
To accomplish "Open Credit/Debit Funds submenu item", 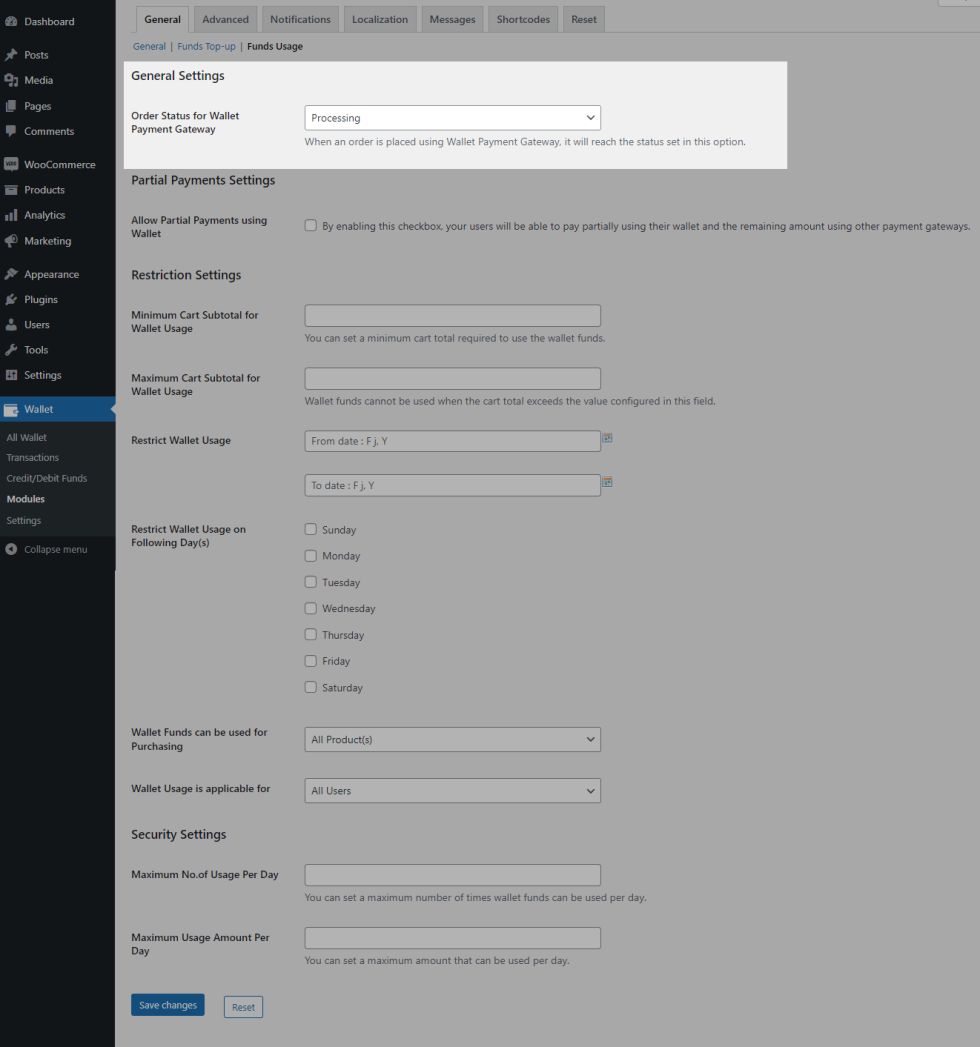I will pos(47,478).
